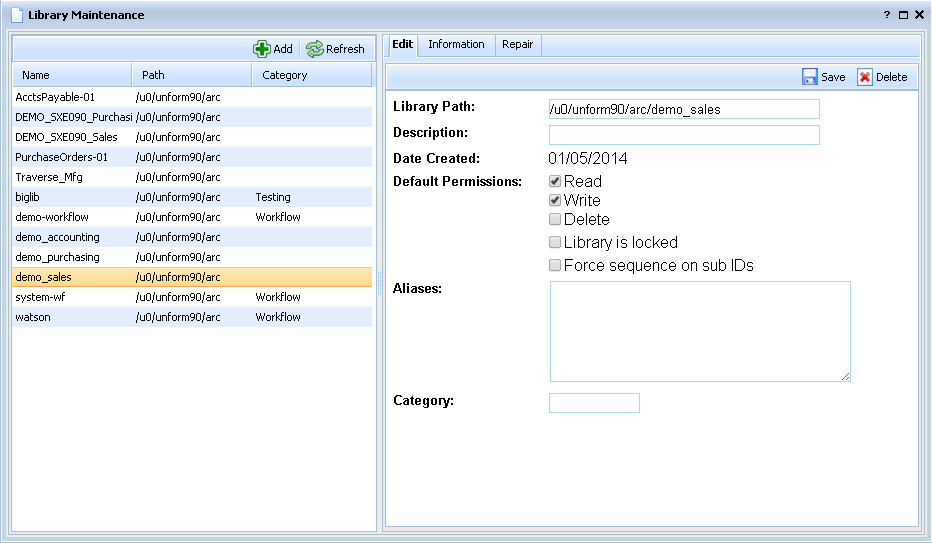The height and width of the screenshot is (543, 932).
Task: Open the Repair tab
Action: [517, 45]
